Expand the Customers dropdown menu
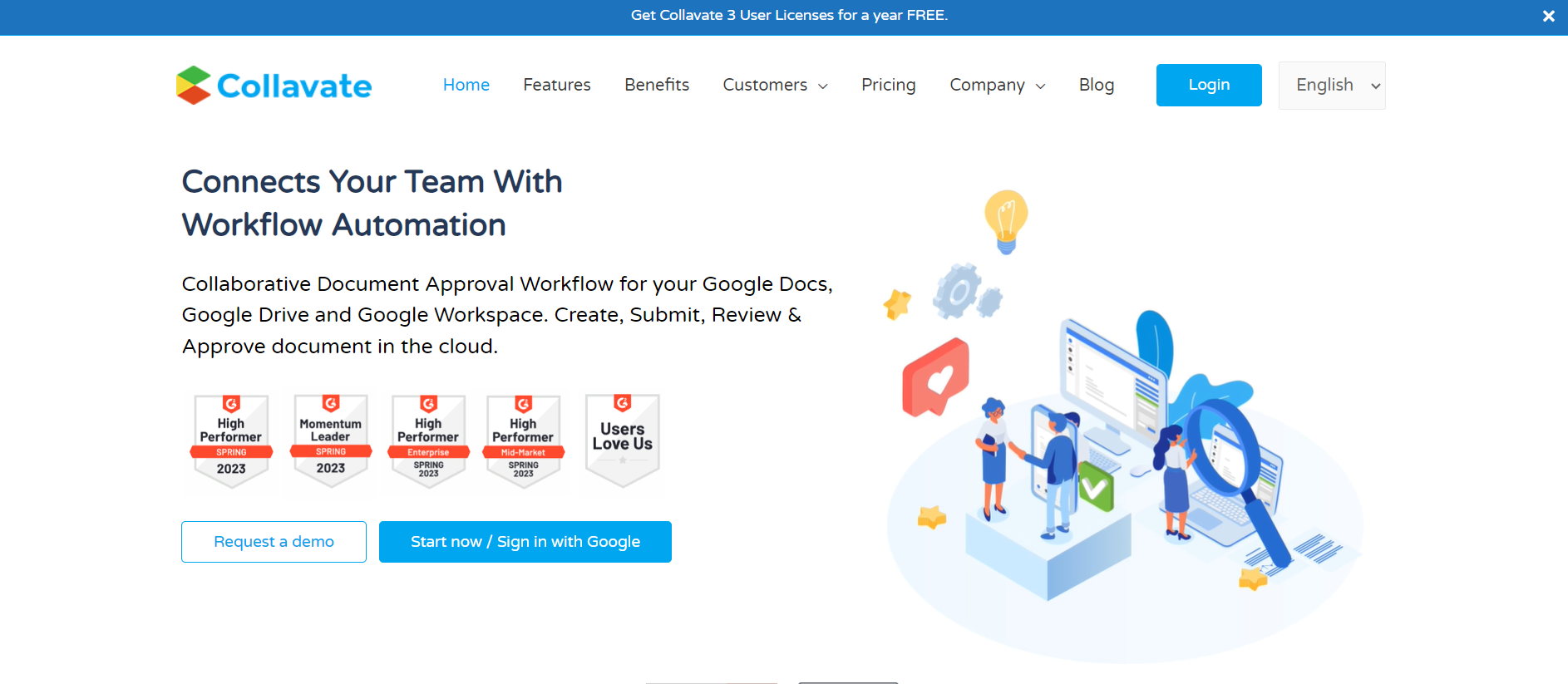Viewport: 1568px width, 684px height. (x=776, y=85)
